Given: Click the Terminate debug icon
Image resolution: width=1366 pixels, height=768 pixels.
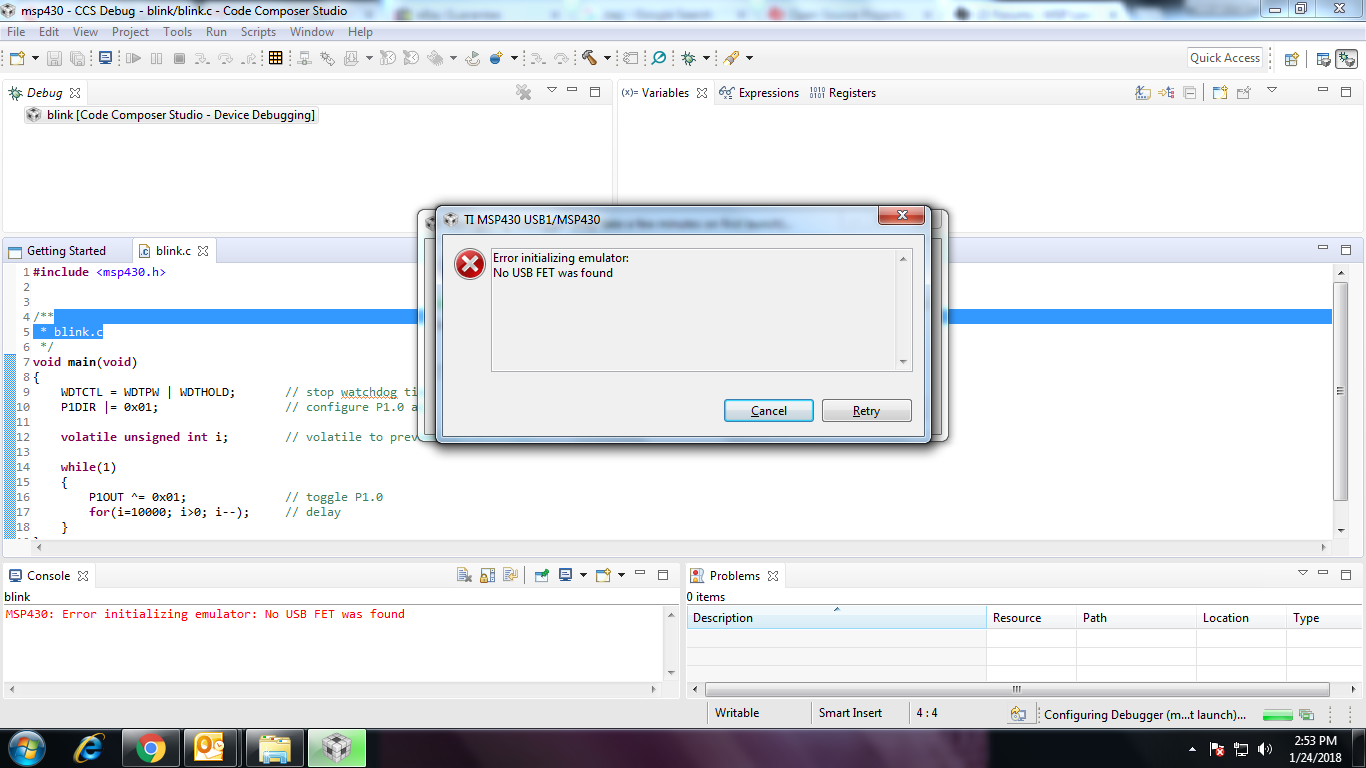Looking at the screenshot, I should pyautogui.click(x=179, y=58).
